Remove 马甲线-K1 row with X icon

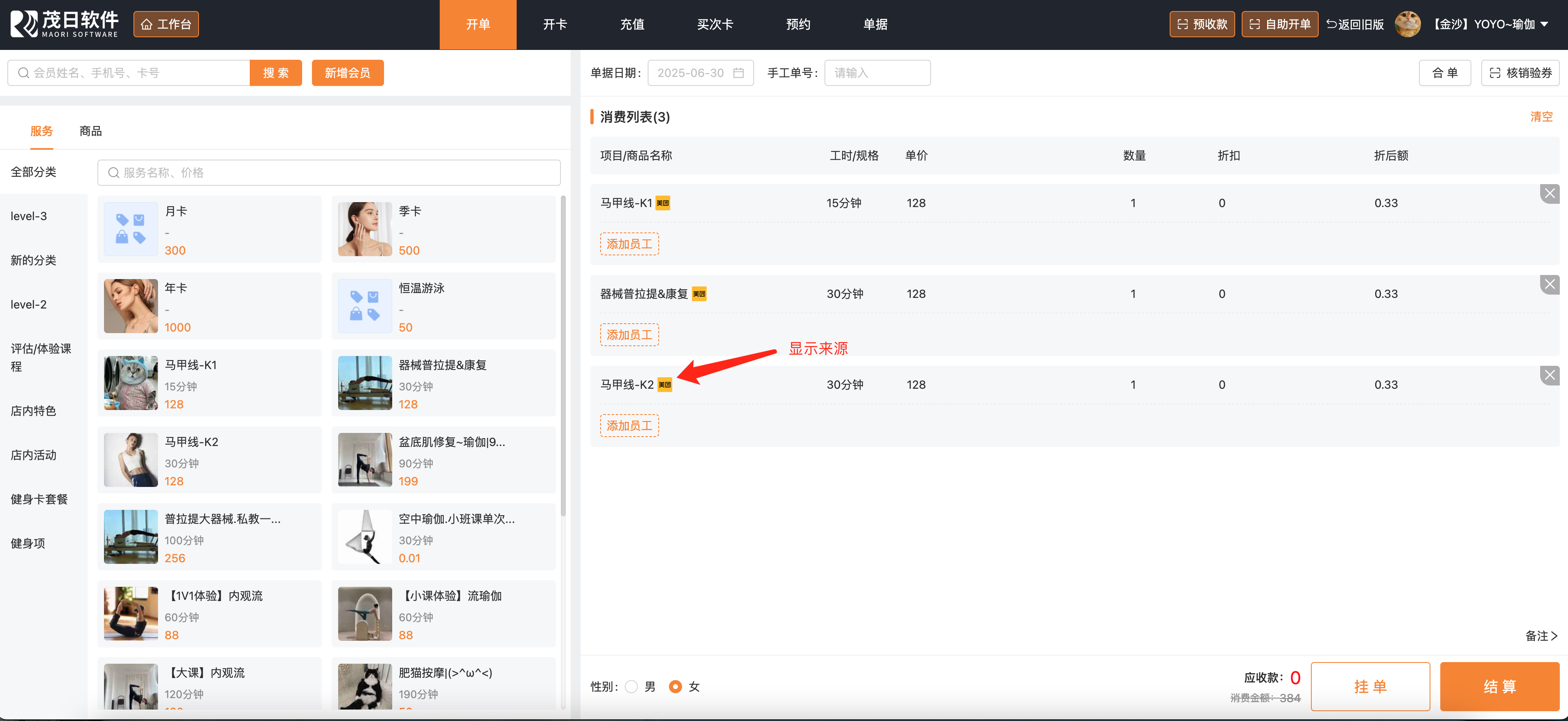[1549, 194]
